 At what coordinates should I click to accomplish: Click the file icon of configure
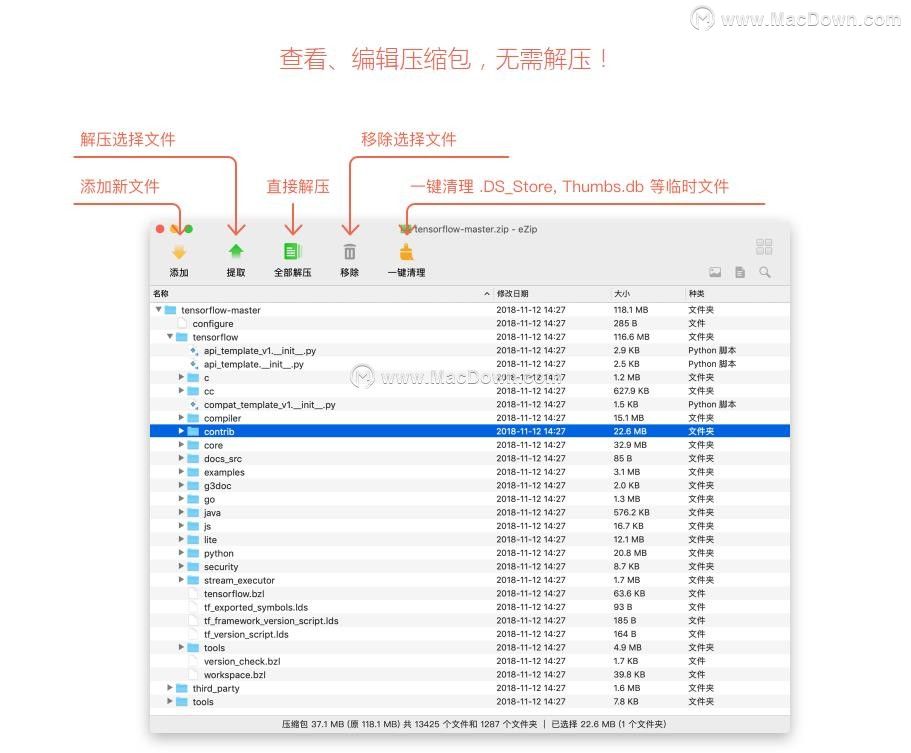coord(182,323)
